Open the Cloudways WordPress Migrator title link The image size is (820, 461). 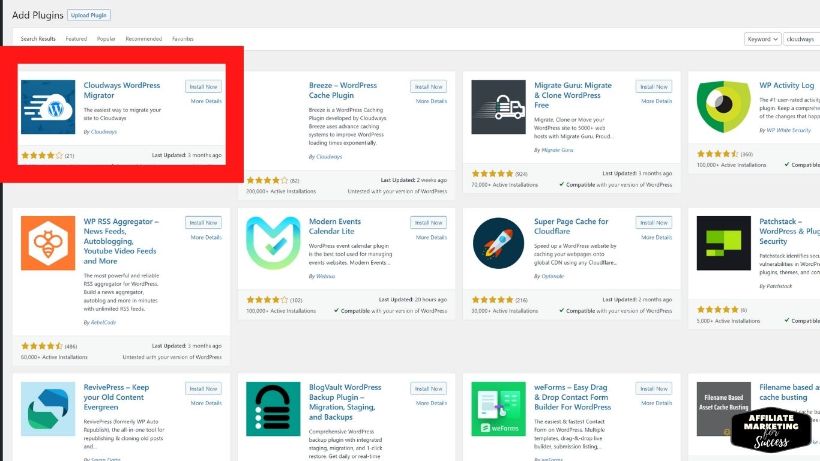click(122, 90)
